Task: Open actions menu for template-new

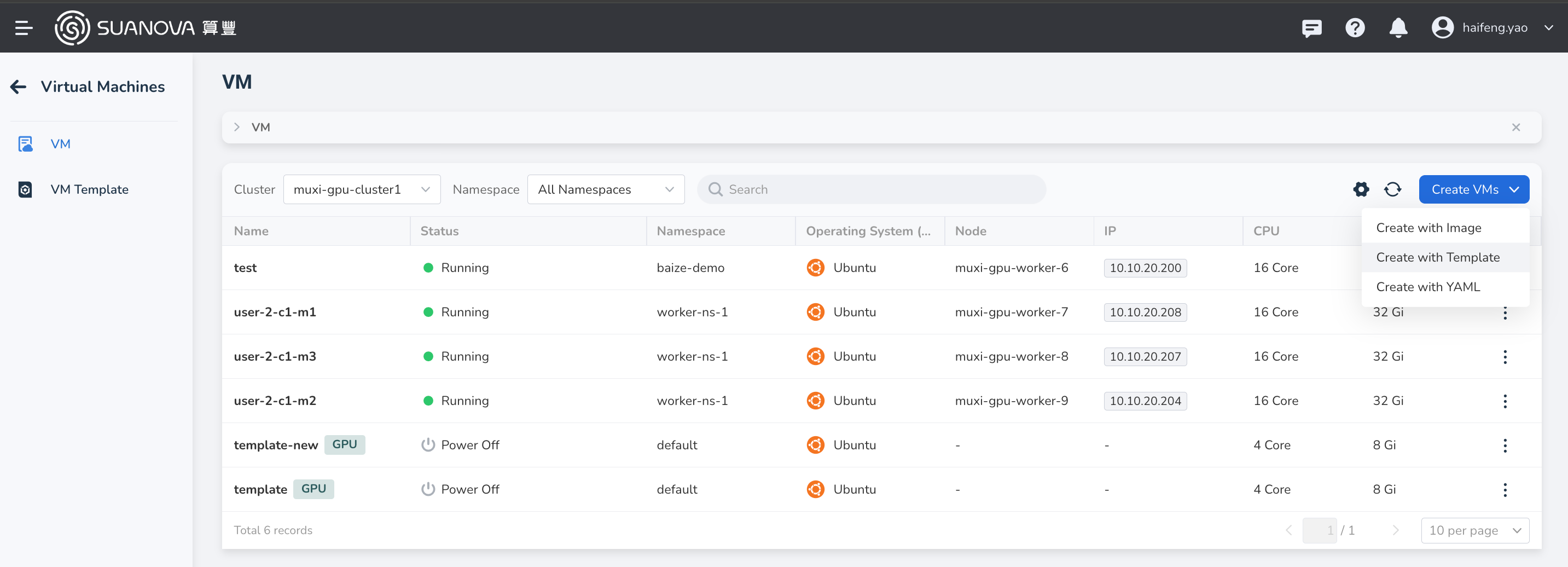Action: [x=1505, y=446]
